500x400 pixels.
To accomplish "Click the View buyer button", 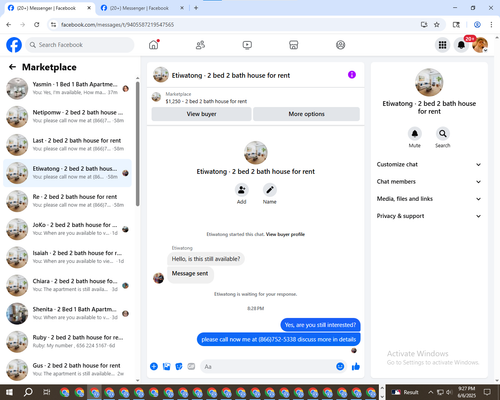I will 201,114.
